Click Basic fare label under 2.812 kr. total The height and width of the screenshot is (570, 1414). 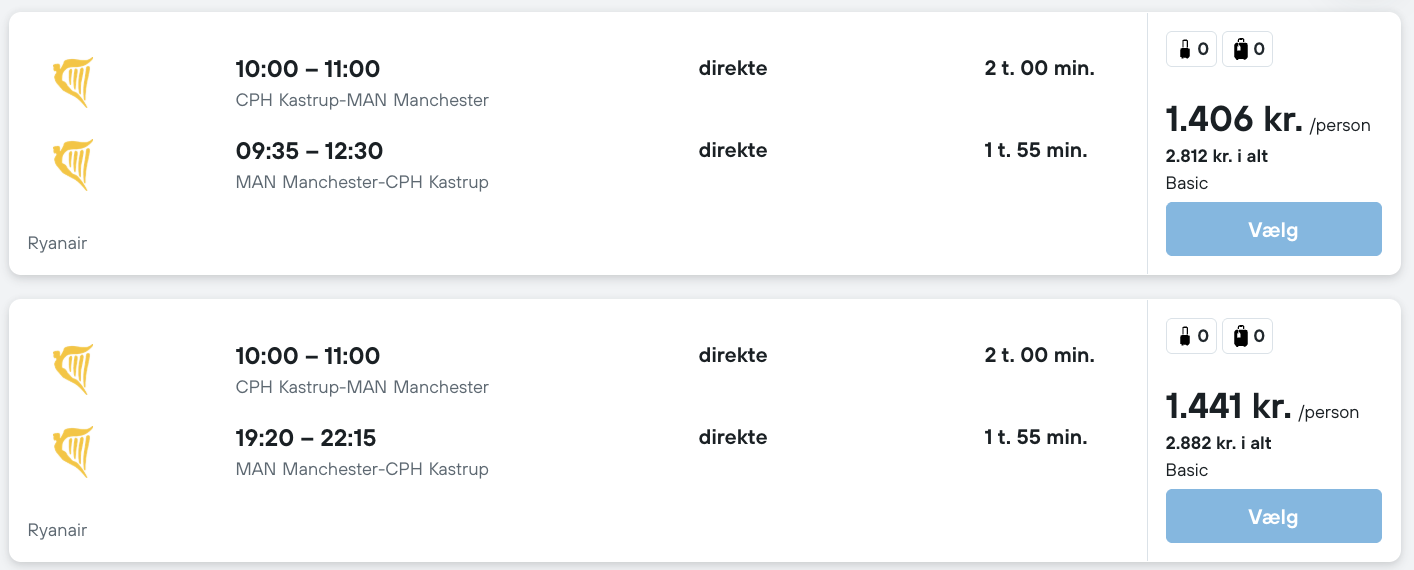coord(1186,183)
